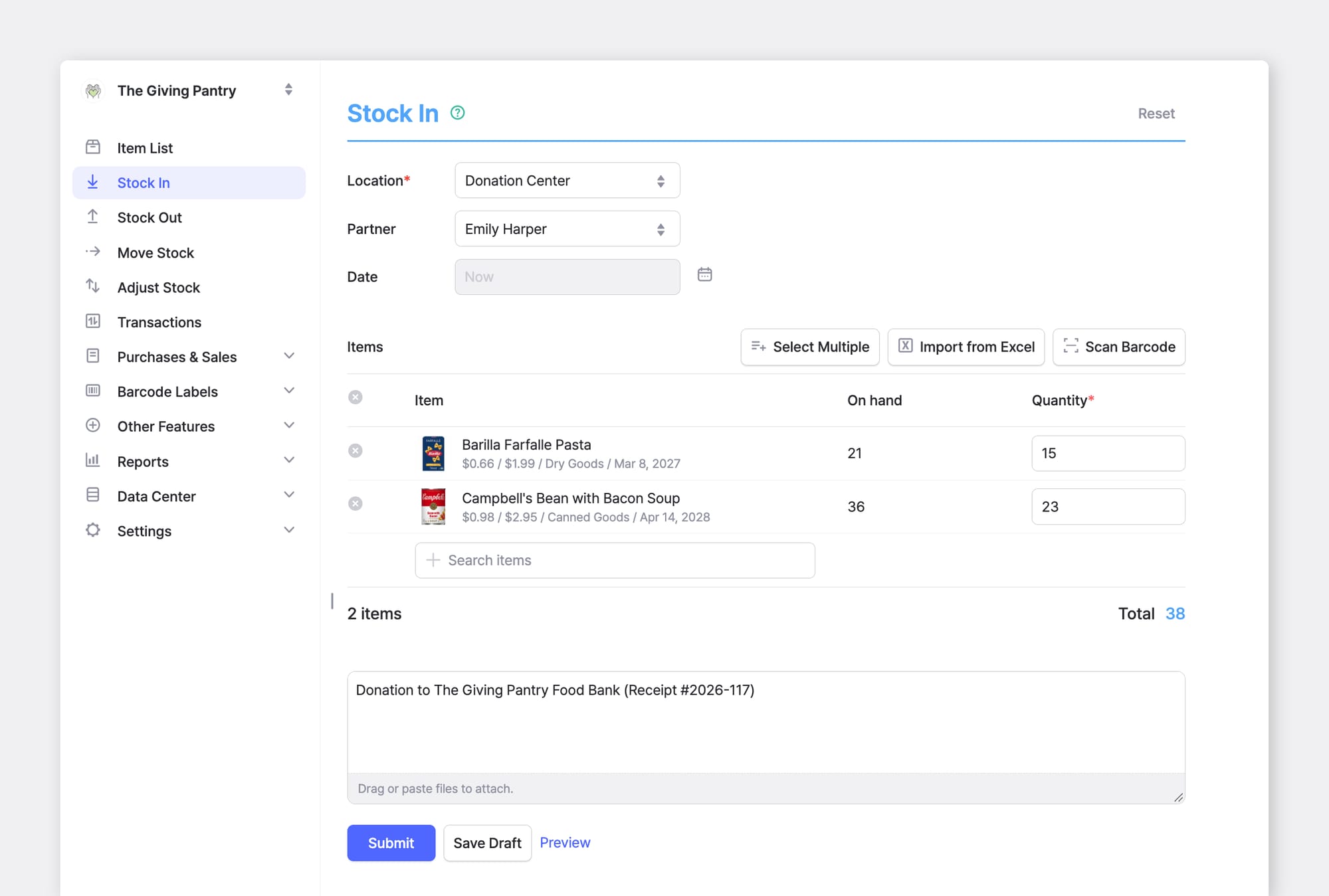1329x896 pixels.
Task: Click the quantity field showing 15
Action: (1108, 453)
